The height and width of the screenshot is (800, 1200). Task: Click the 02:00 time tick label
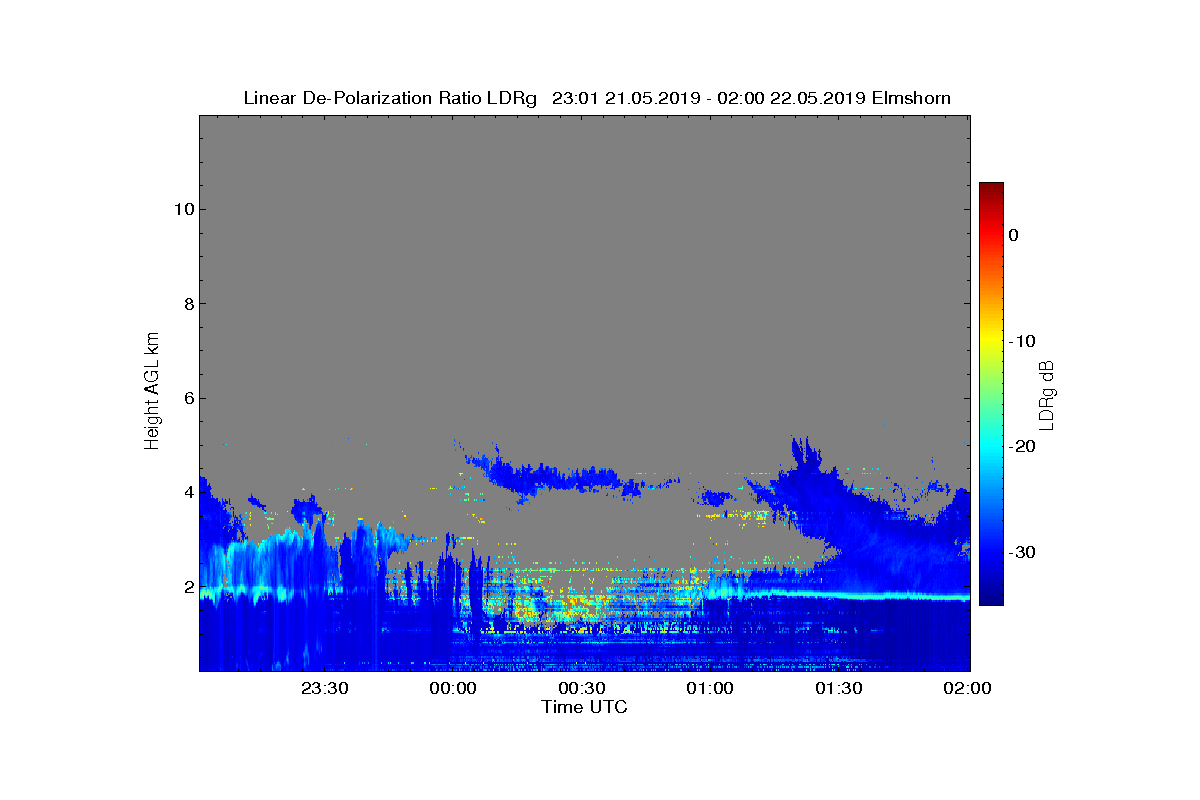point(968,688)
